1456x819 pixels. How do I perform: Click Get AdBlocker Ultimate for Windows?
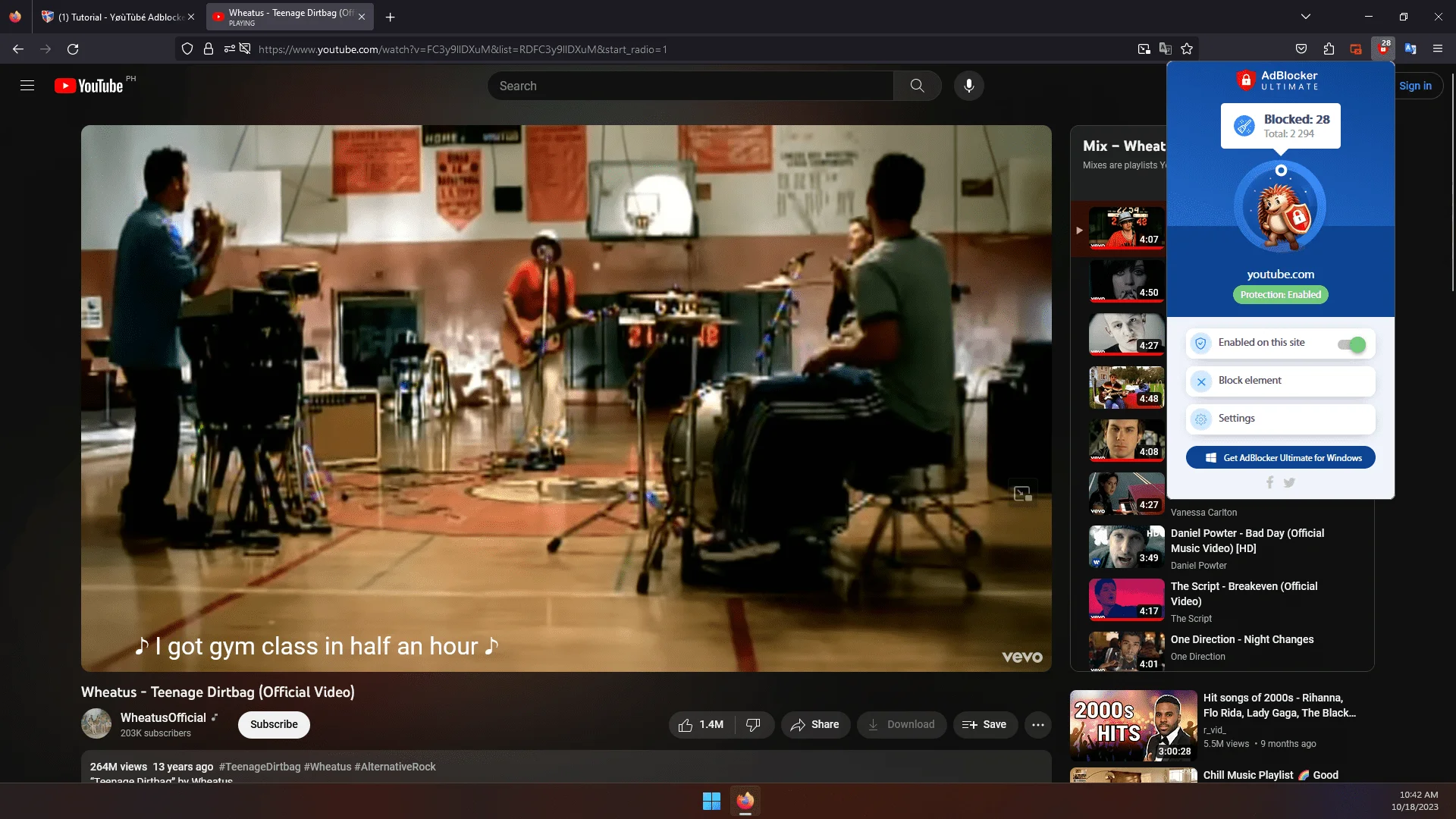(x=1280, y=458)
